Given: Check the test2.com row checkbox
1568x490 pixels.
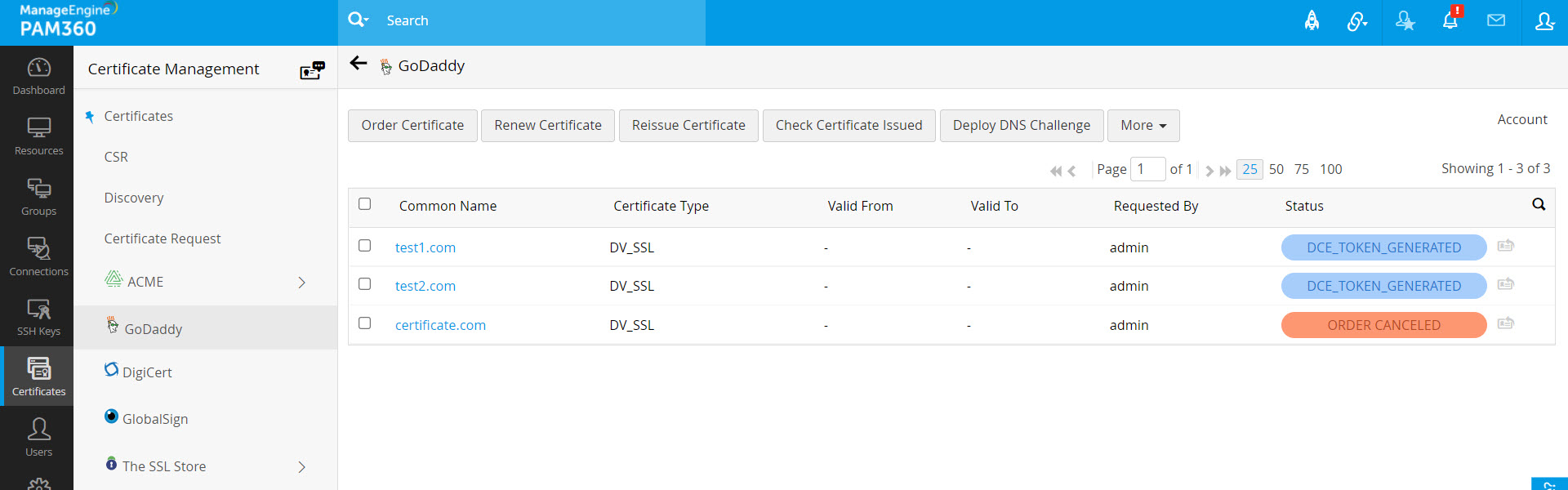Looking at the screenshot, I should tap(365, 284).
